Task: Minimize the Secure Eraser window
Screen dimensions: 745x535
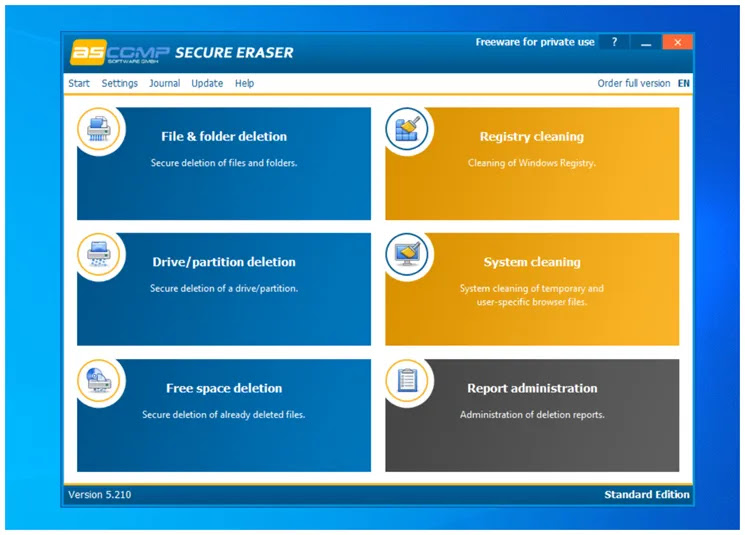Action: pyautogui.click(x=646, y=42)
